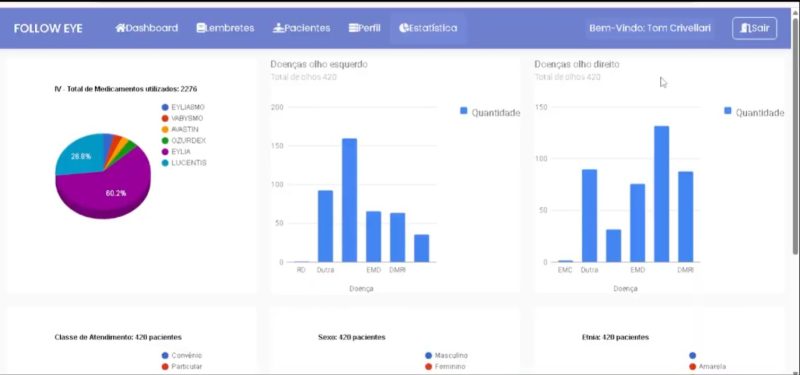This screenshot has height=375, width=800.
Task: Click the Doenças olho direito title
Action: tap(577, 64)
